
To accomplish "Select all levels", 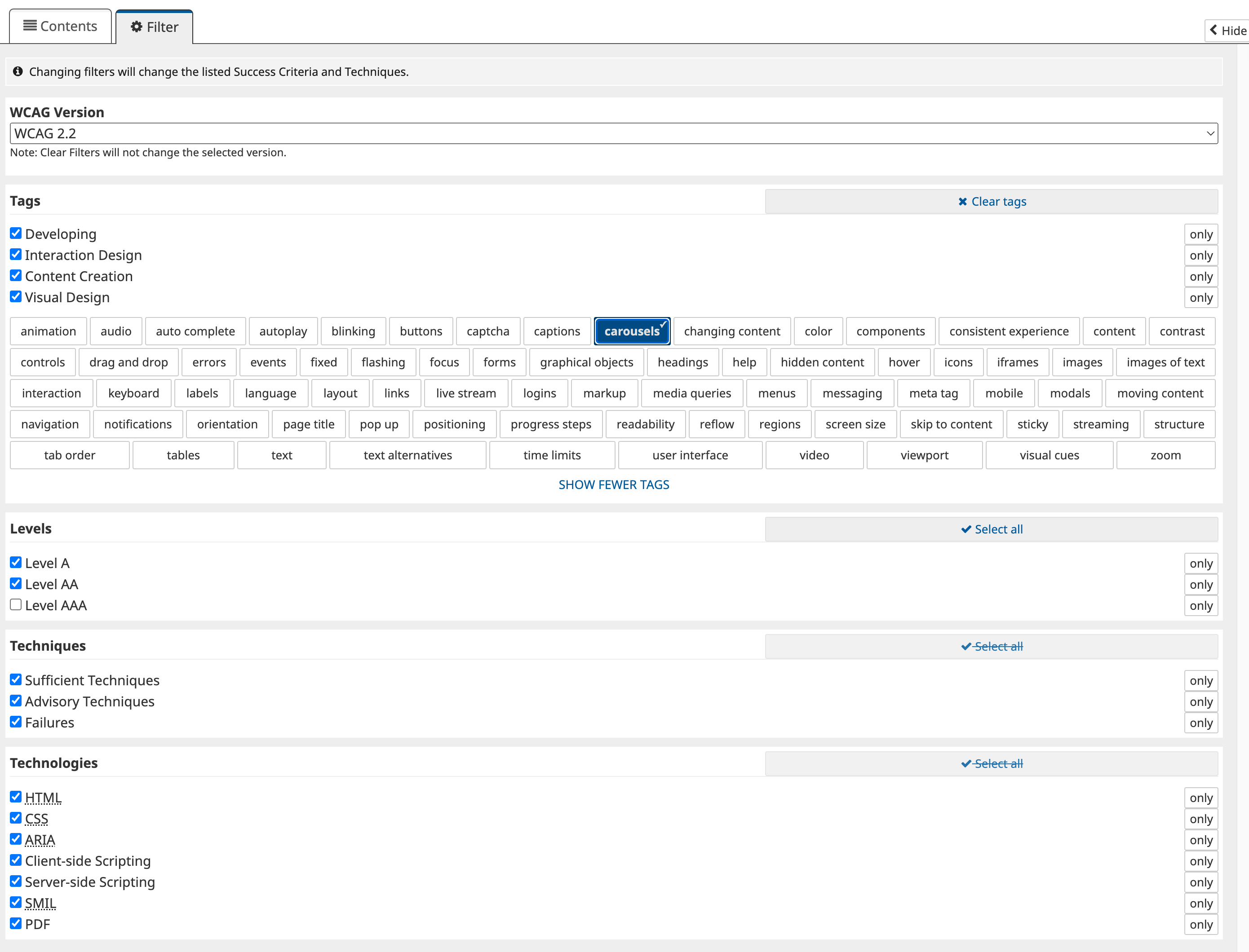I will tap(991, 529).
